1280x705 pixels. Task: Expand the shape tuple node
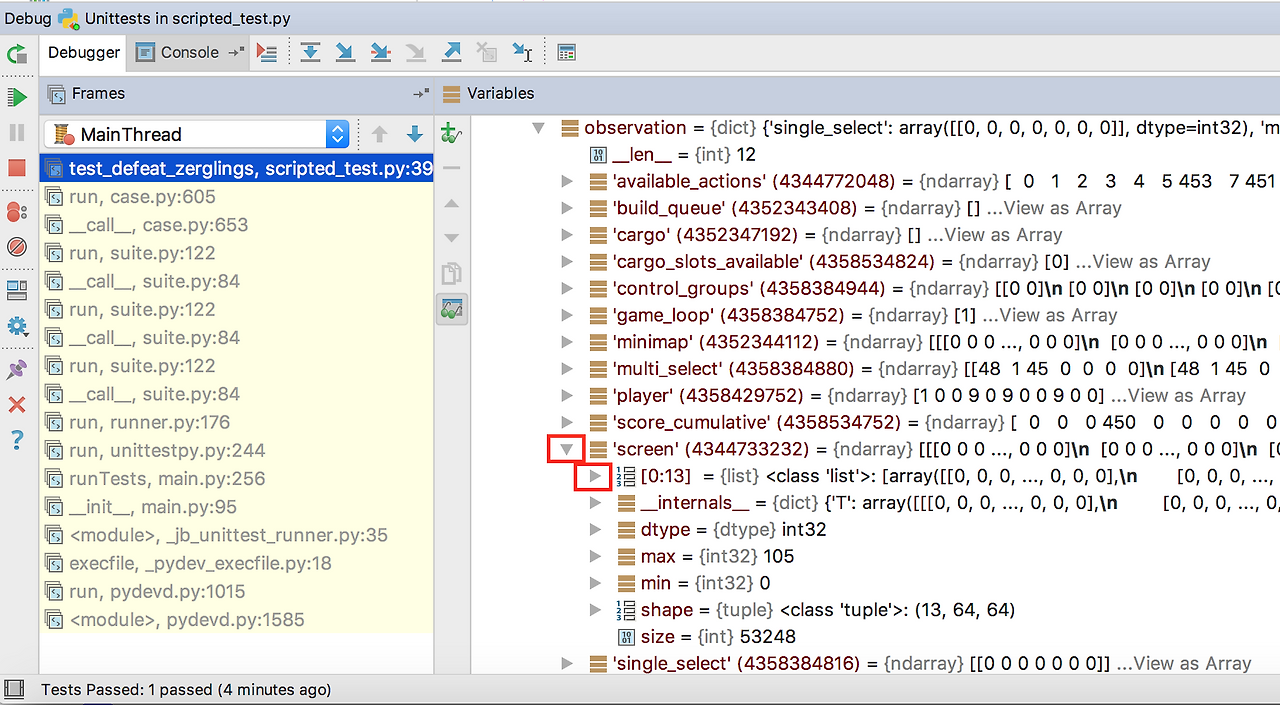pyautogui.click(x=595, y=610)
